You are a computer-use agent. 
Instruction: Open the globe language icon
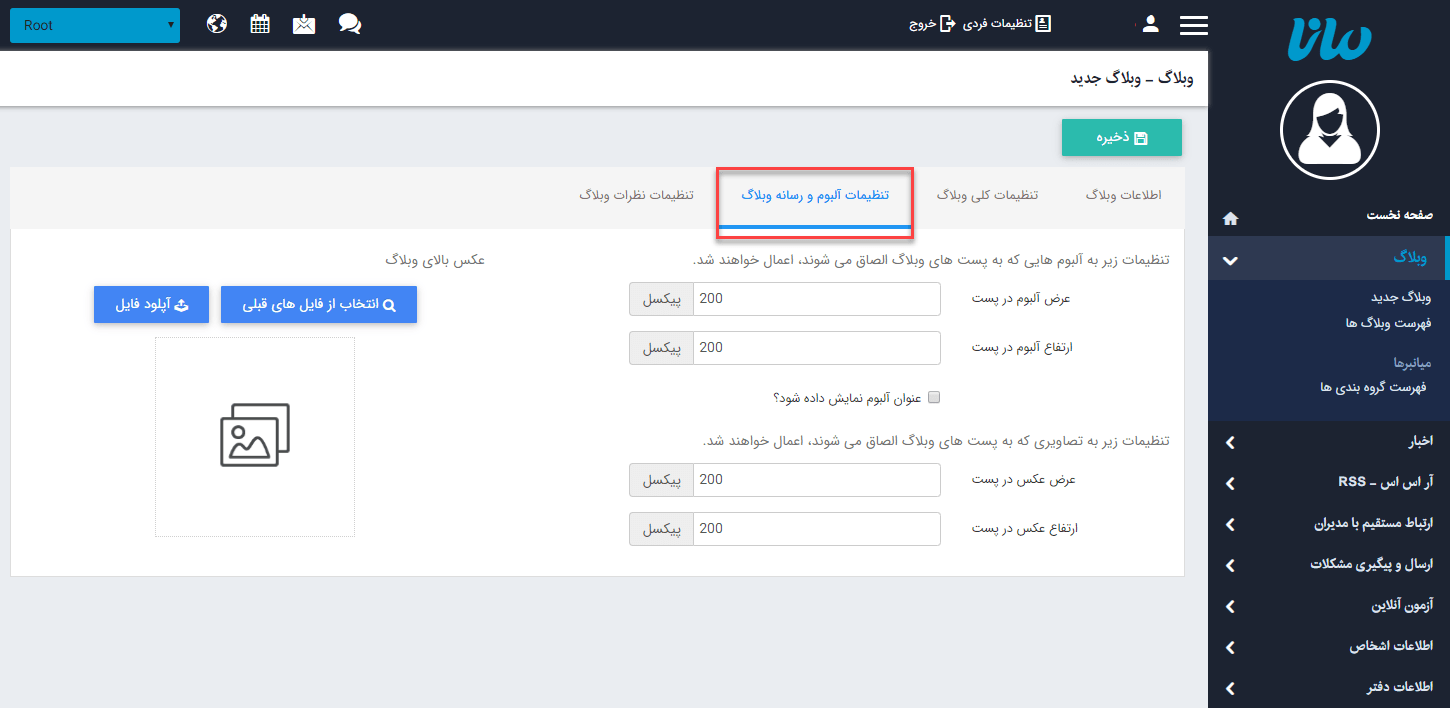tap(217, 22)
